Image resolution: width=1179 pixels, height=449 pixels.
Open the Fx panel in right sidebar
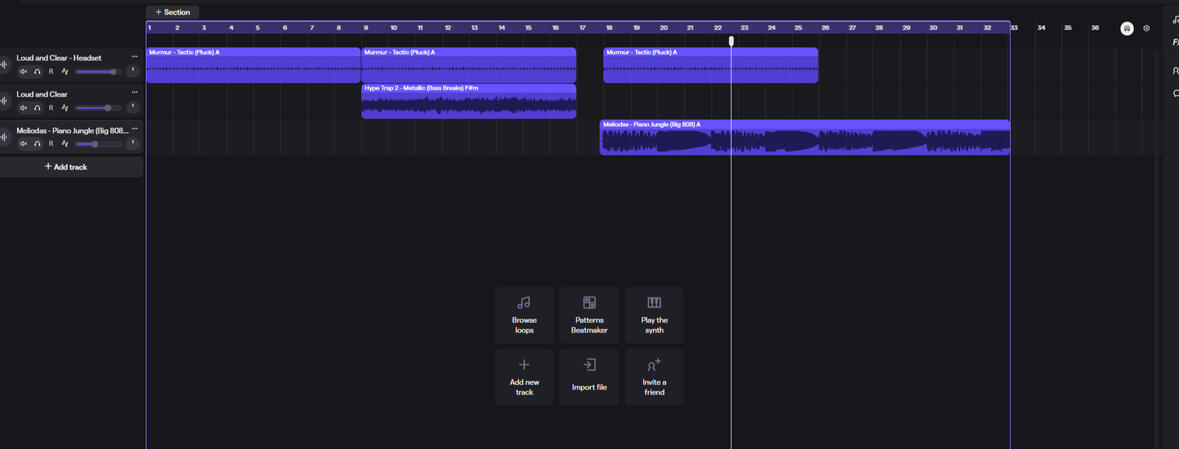pos(1175,43)
